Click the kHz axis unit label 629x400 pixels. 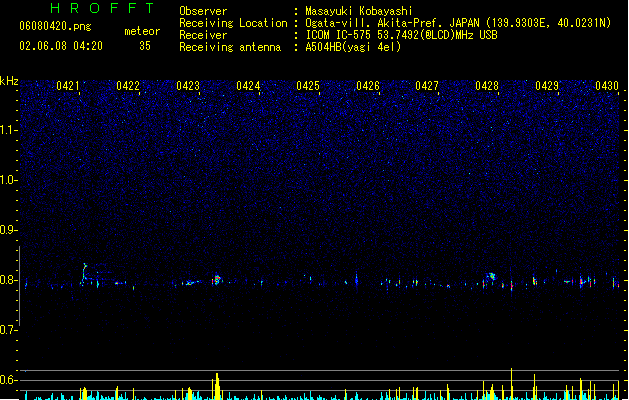[x=9, y=81]
